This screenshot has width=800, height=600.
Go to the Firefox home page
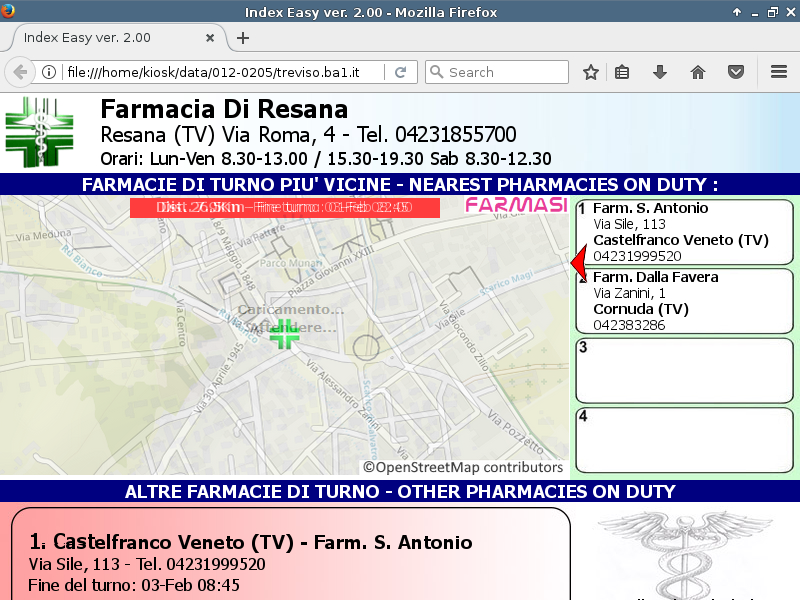point(698,72)
